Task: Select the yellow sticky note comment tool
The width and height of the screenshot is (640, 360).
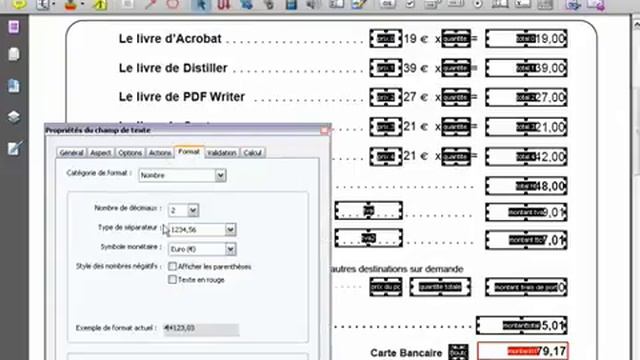Action: click(x=18, y=4)
